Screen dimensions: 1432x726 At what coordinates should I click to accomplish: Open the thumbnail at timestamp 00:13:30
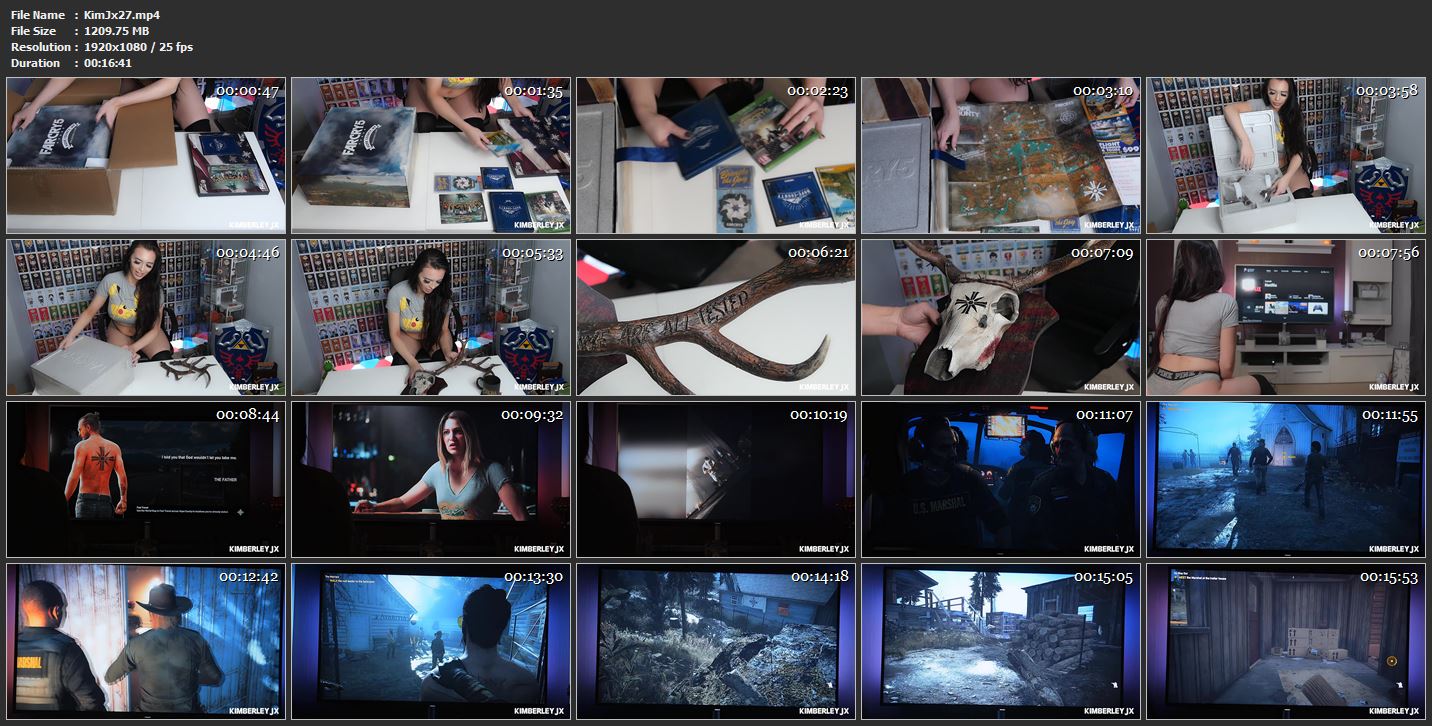pos(431,641)
